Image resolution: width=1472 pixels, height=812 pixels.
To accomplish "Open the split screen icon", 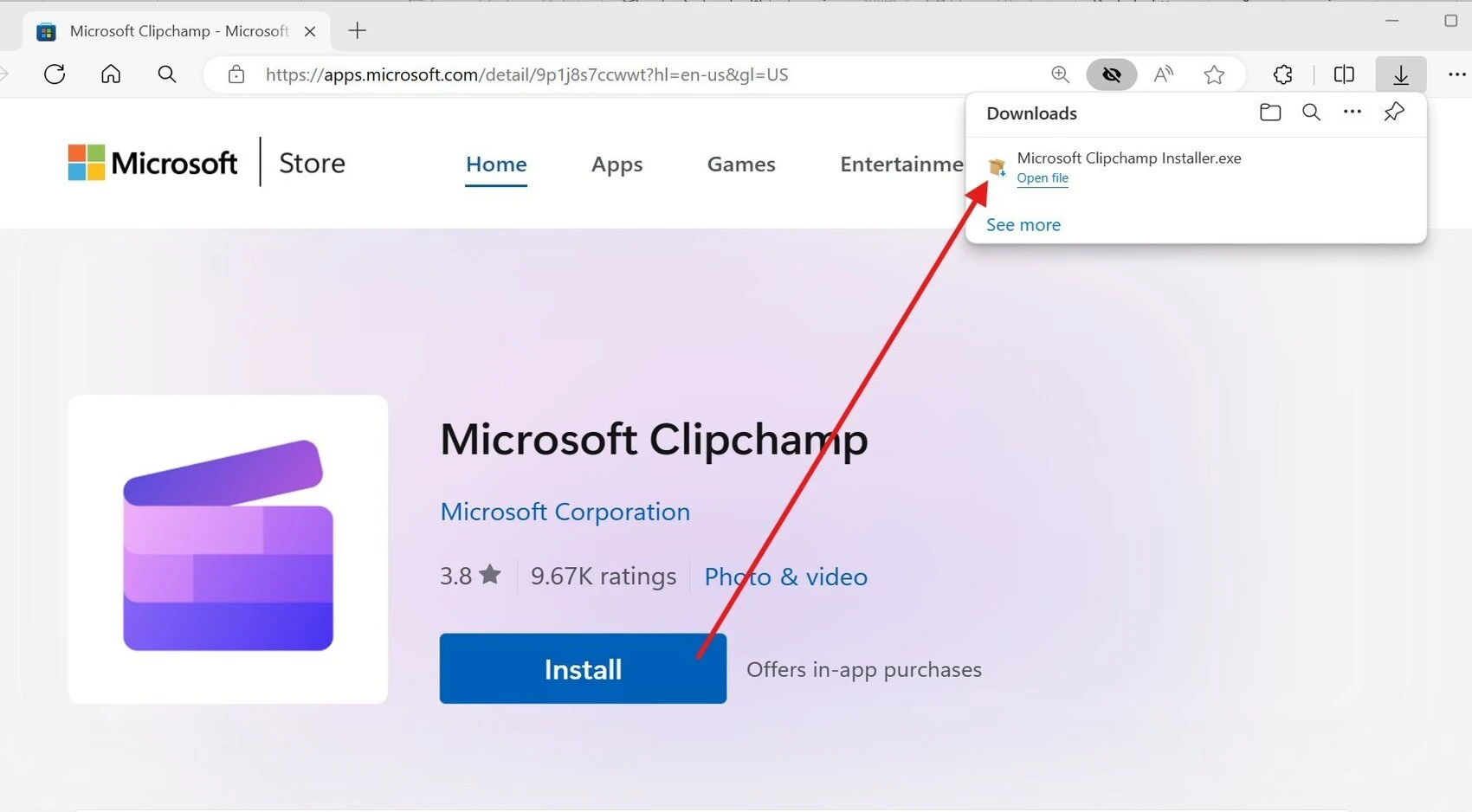I will (1344, 74).
